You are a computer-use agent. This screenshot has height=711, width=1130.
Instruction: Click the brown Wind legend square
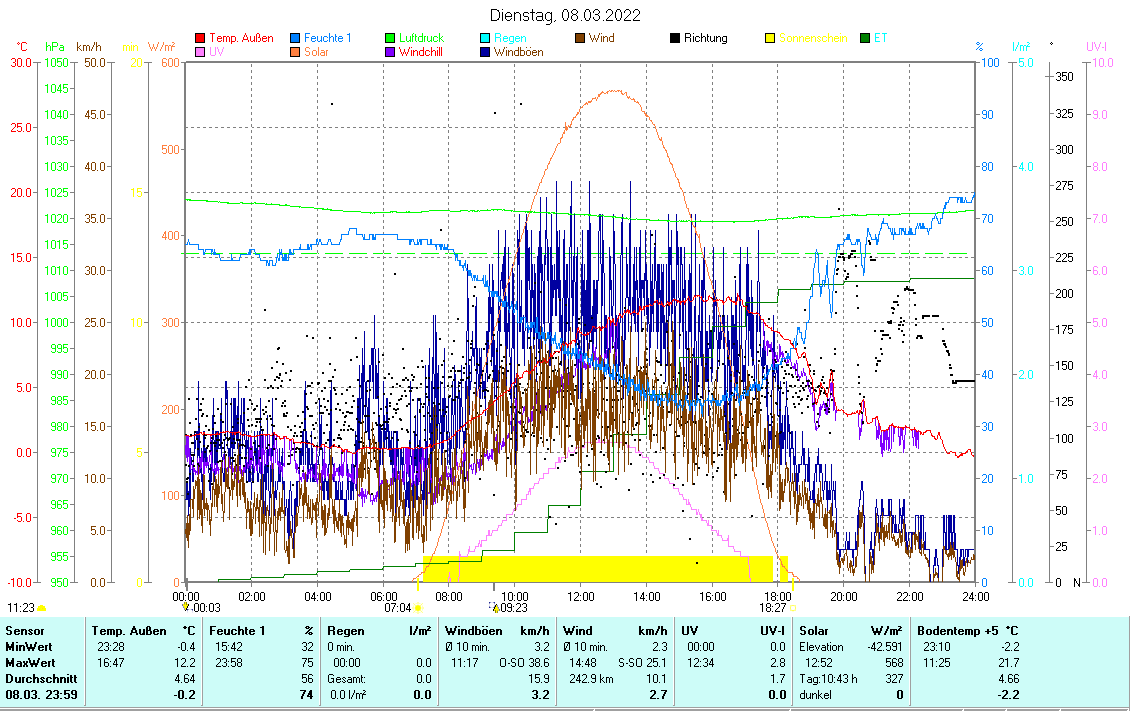pos(580,38)
